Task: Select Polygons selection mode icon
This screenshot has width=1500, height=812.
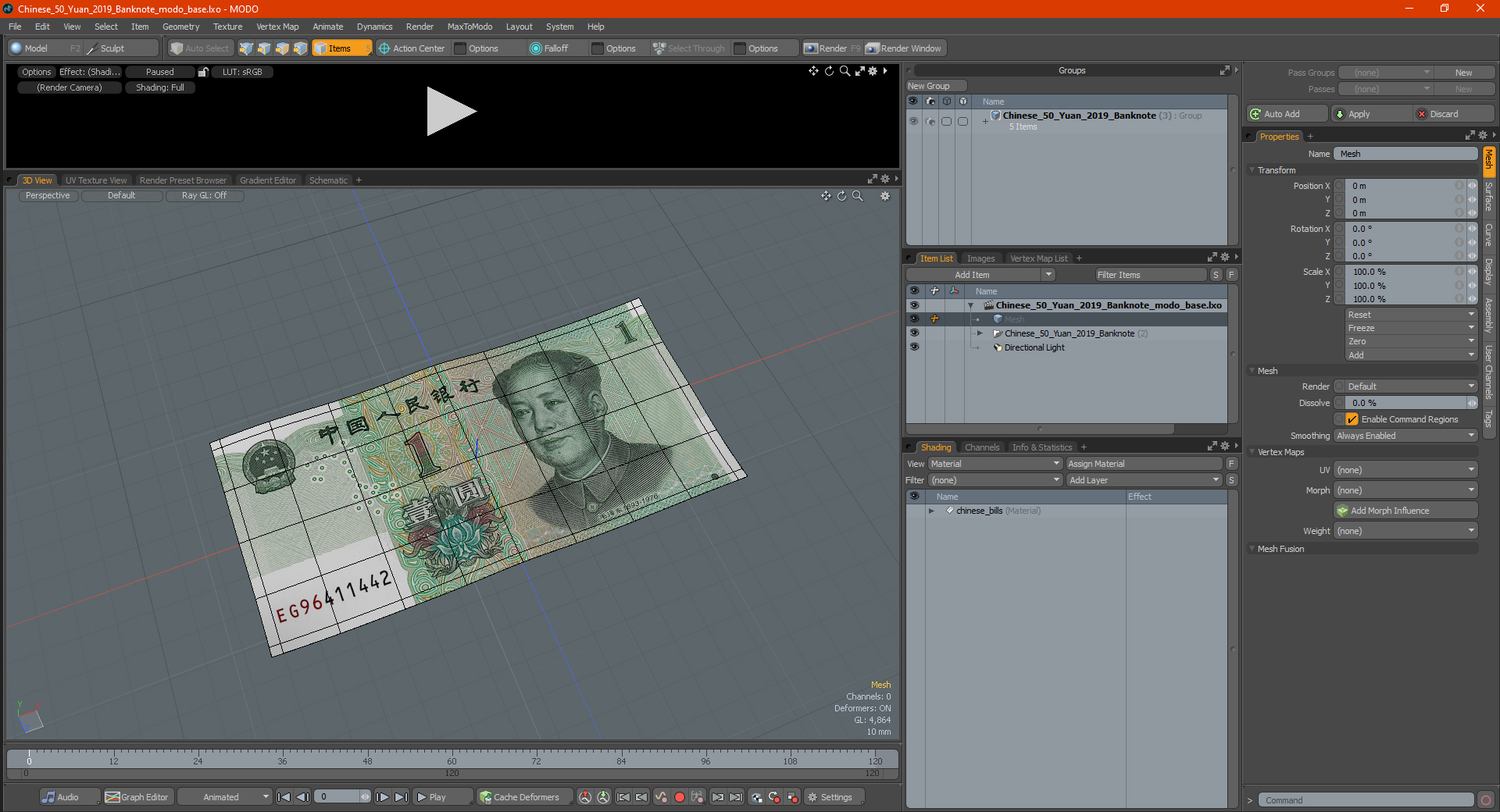Action: [x=282, y=48]
